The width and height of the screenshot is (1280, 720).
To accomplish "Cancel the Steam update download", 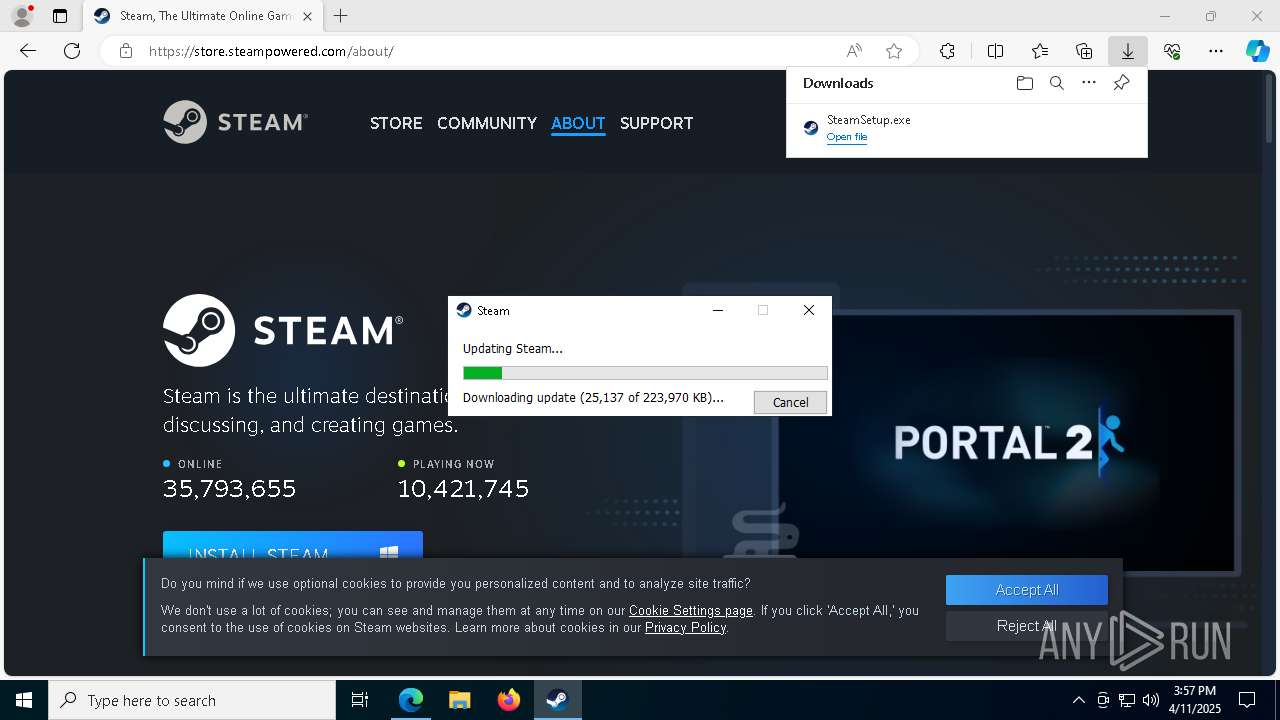I will click(x=790, y=402).
